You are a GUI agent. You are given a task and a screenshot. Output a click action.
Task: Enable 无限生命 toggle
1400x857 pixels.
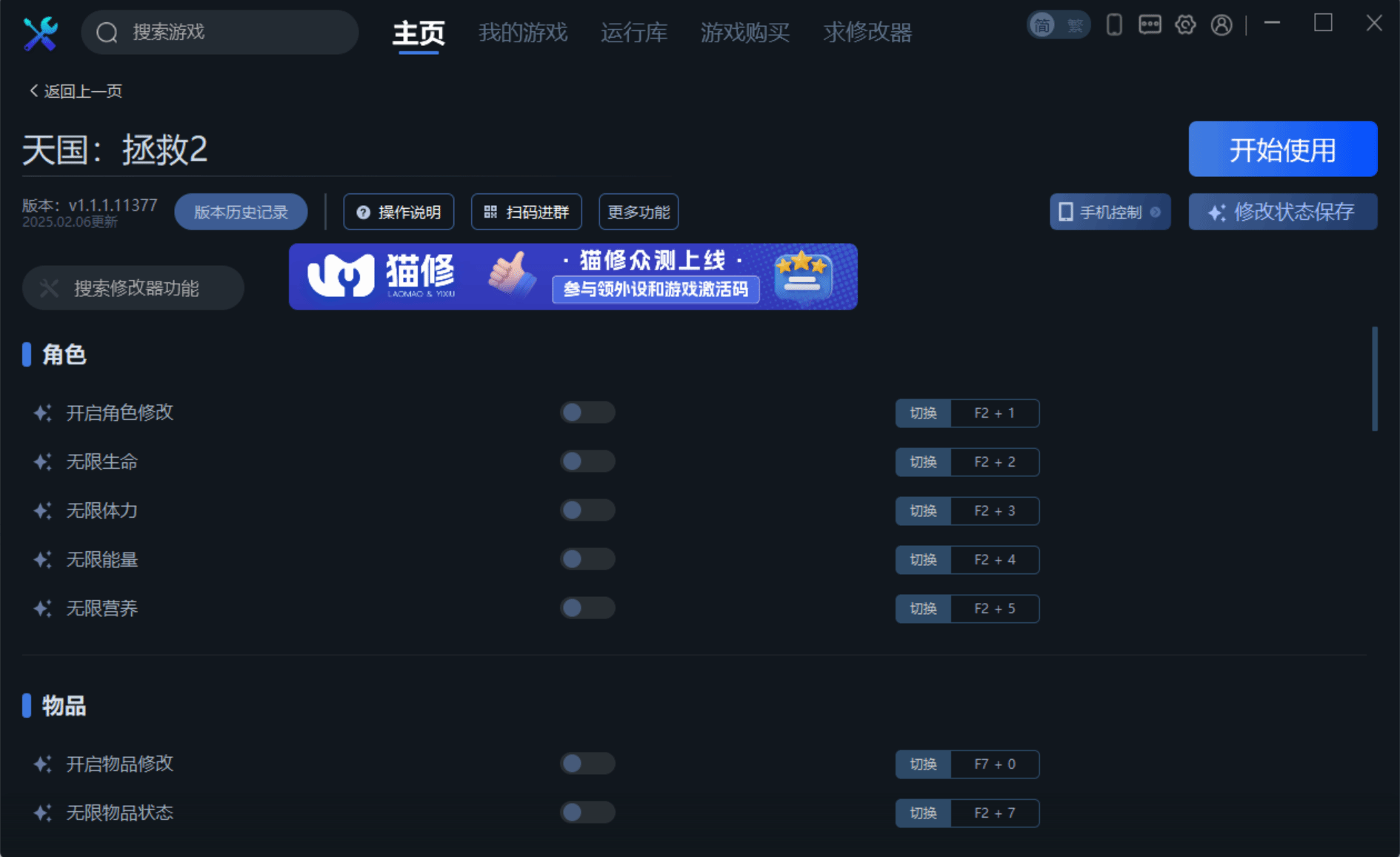587,461
